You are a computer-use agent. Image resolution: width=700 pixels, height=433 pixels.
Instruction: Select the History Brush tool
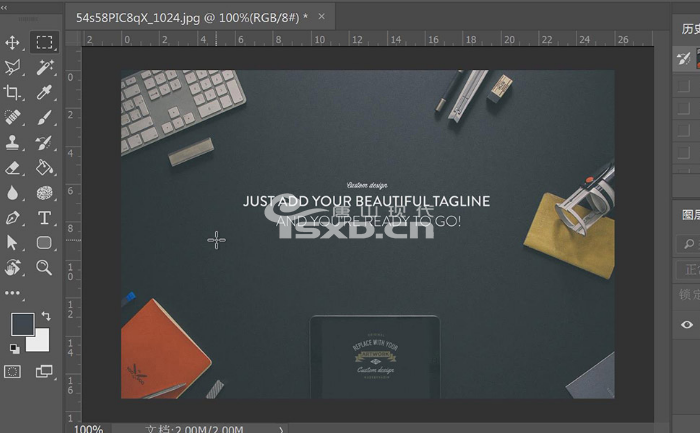pos(44,143)
